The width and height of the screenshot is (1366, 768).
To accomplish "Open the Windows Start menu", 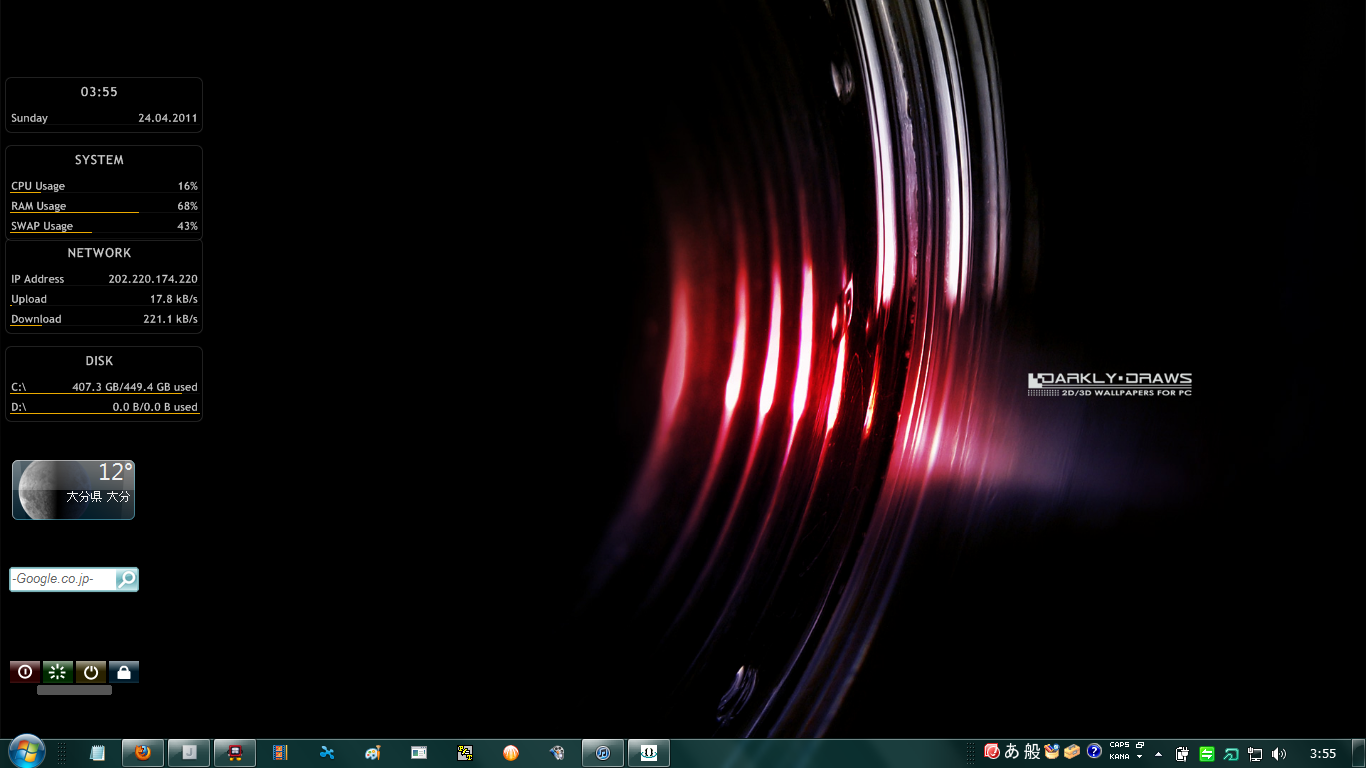I will [x=26, y=752].
